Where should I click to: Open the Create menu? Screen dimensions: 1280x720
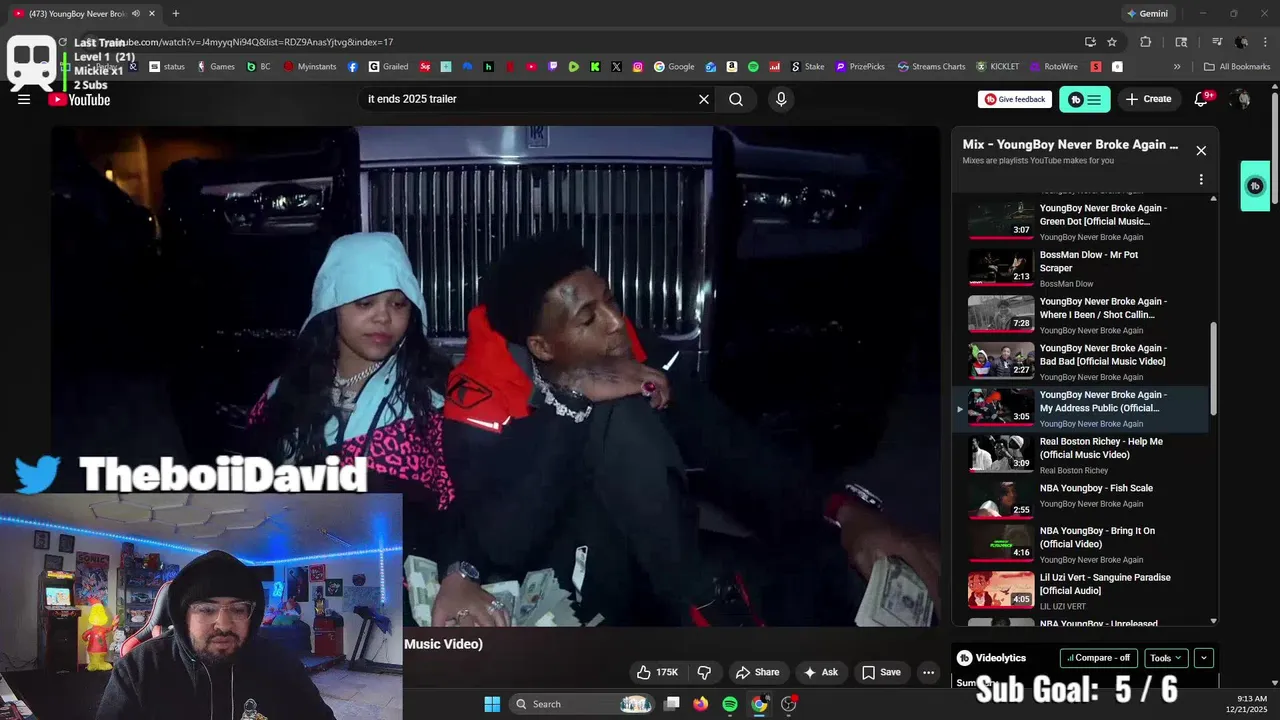point(1149,99)
